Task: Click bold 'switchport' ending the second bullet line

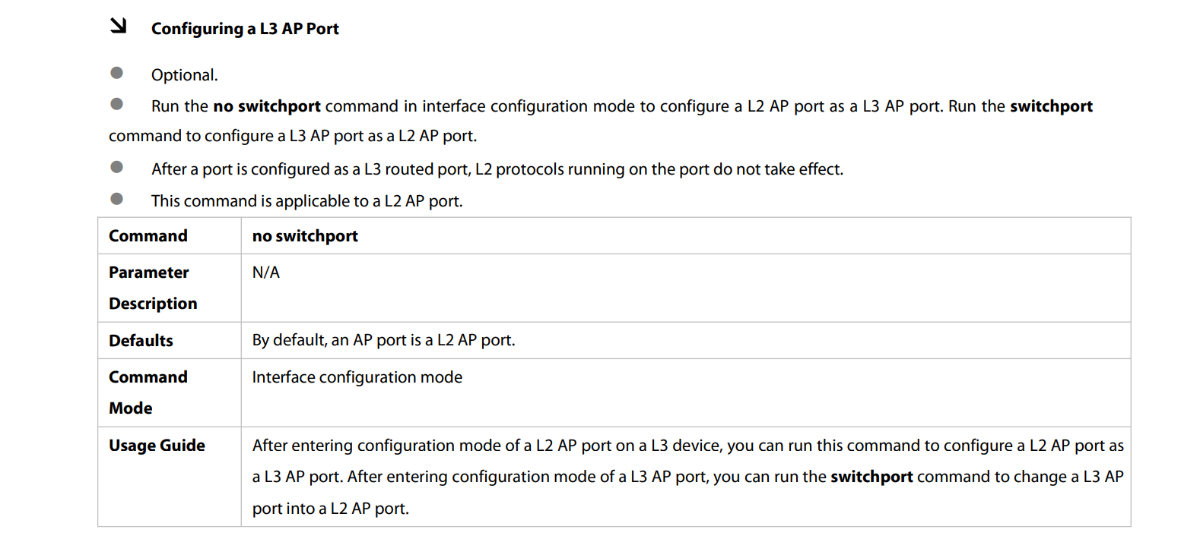Action: (1052, 106)
